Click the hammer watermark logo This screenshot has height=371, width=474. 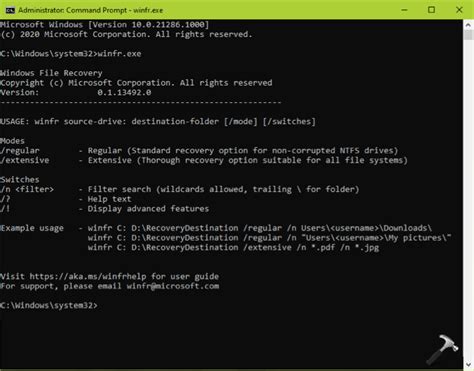click(x=443, y=349)
